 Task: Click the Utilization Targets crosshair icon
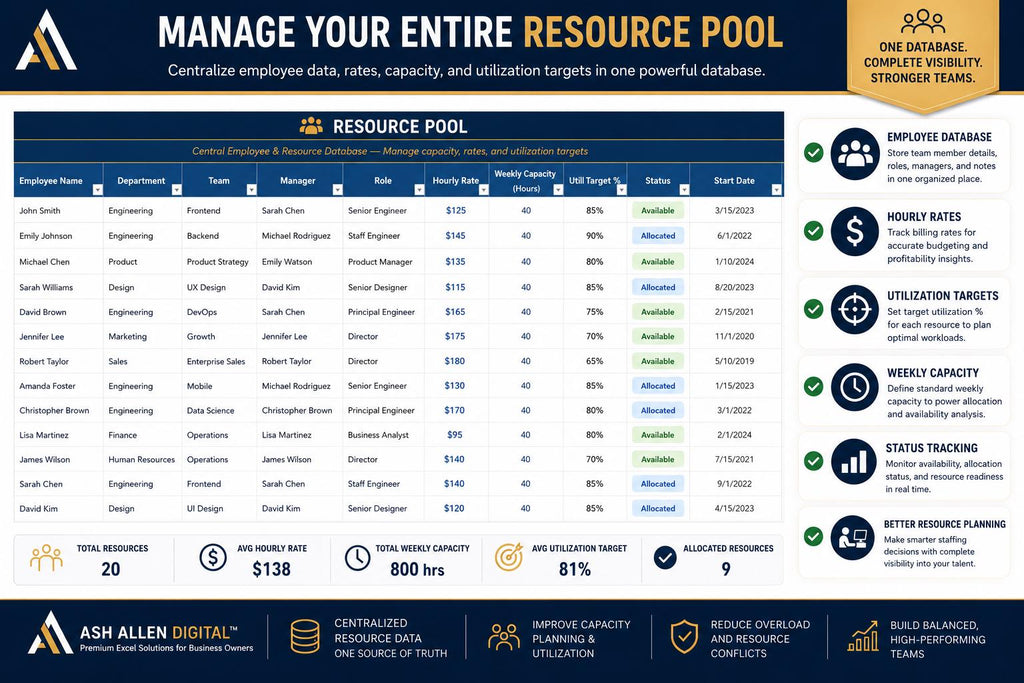coord(855,310)
